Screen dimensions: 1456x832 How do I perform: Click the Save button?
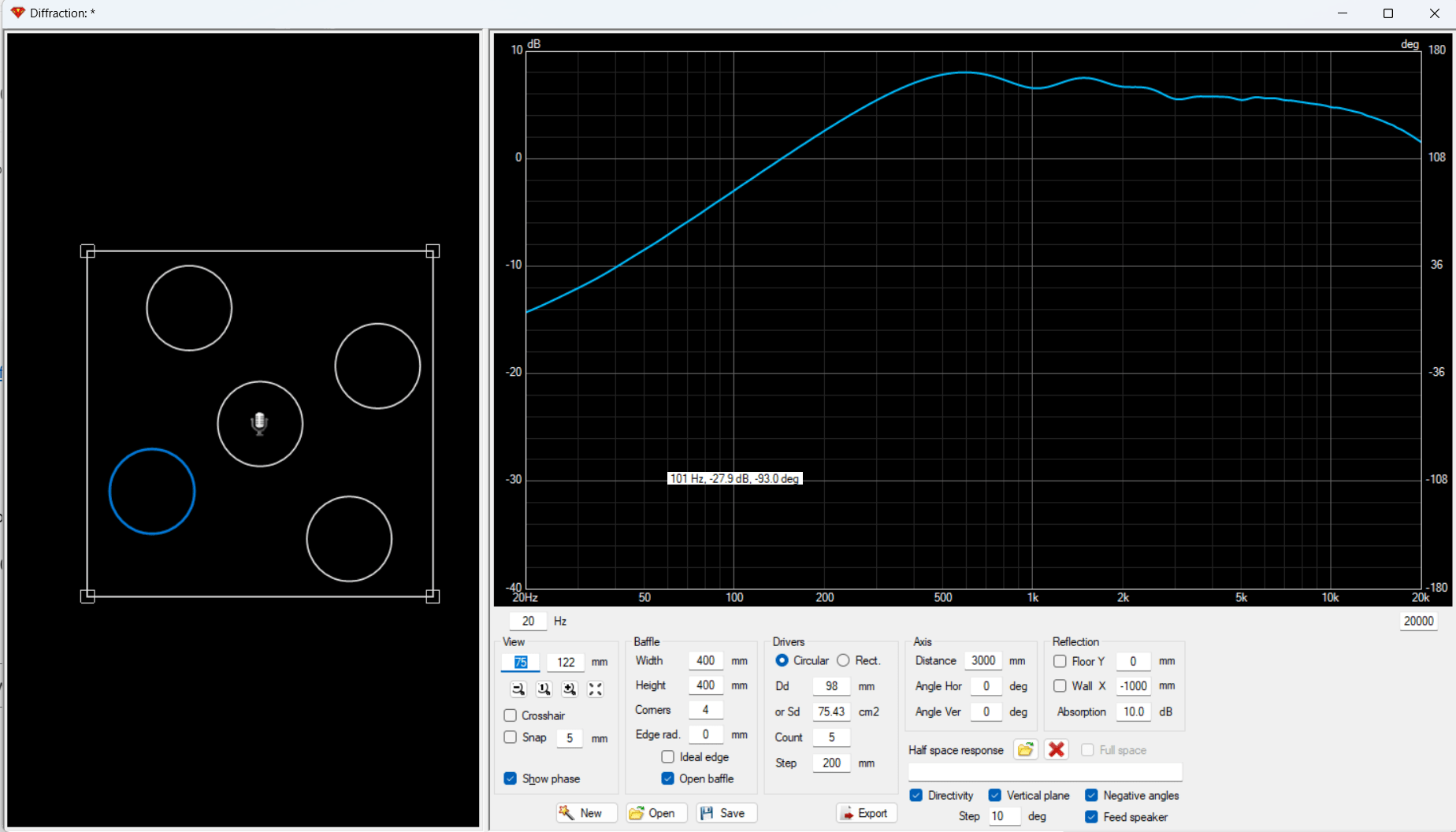(x=726, y=813)
